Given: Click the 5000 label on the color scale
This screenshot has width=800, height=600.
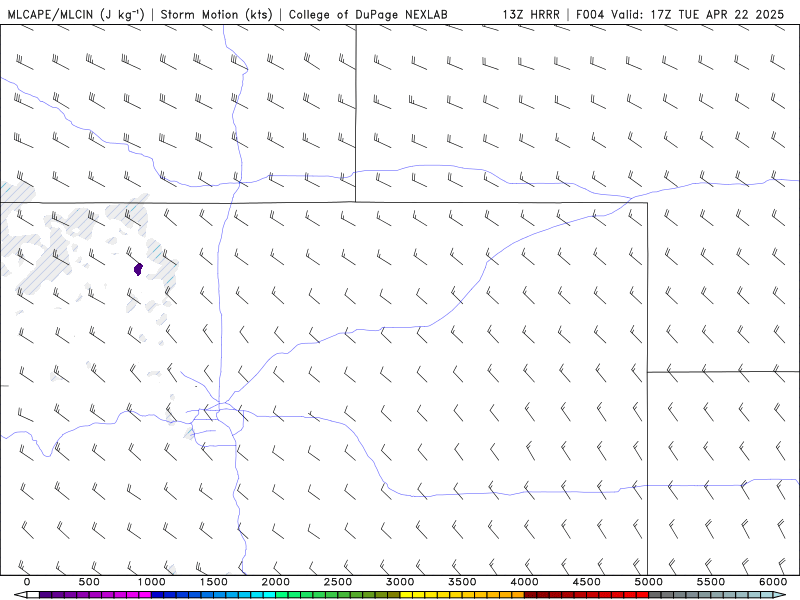Looking at the screenshot, I should coord(649,582).
